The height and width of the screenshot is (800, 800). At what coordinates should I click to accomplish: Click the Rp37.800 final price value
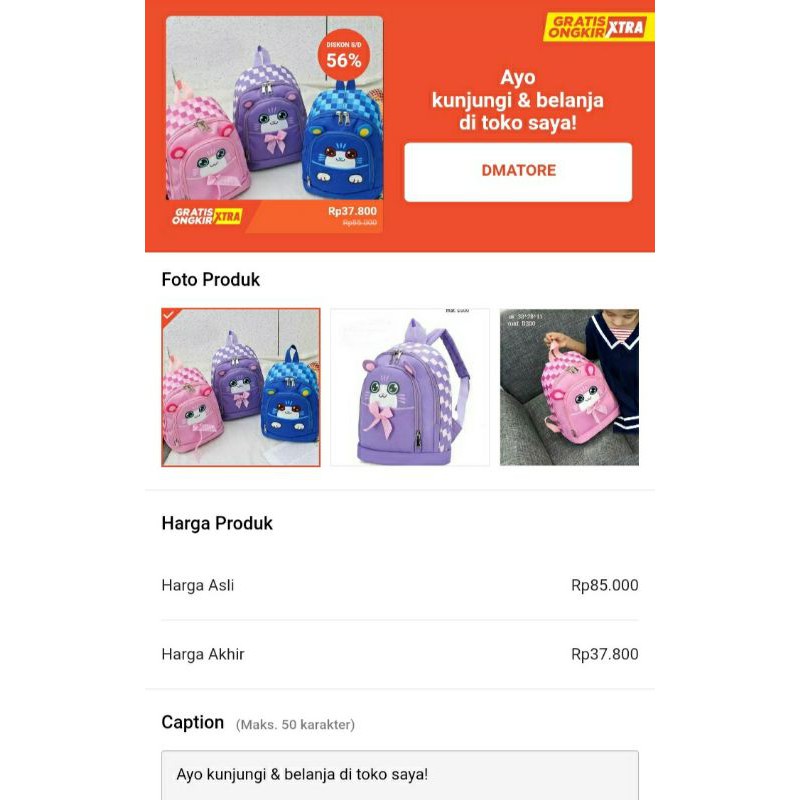(x=605, y=654)
